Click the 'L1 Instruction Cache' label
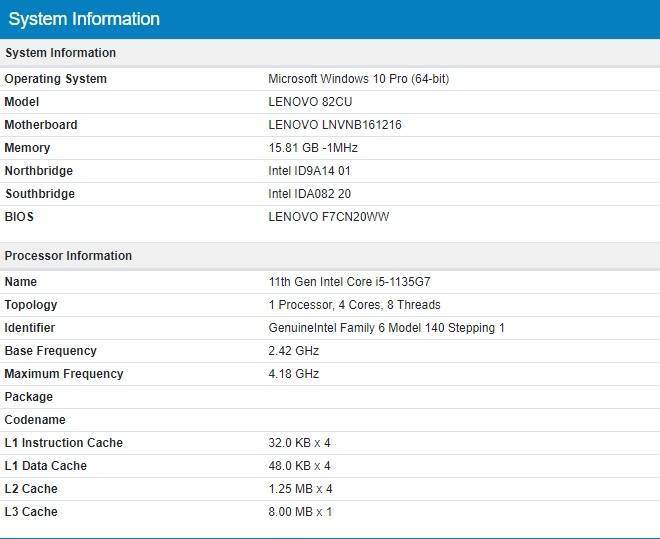This screenshot has height=539, width=660. pyautogui.click(x=64, y=443)
